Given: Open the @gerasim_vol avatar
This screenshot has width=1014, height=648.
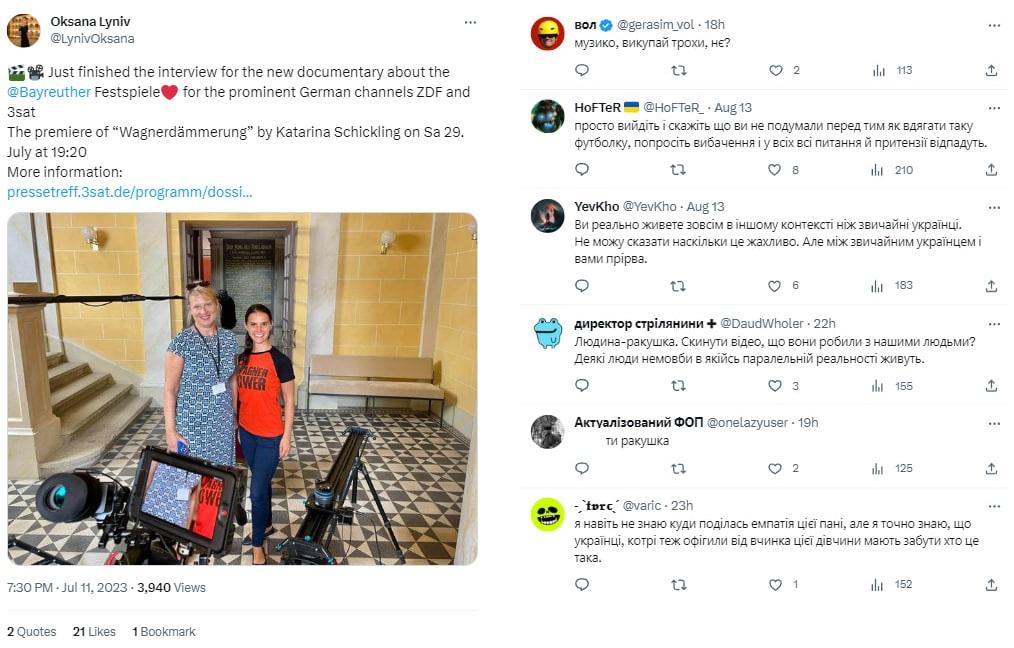Looking at the screenshot, I should [x=548, y=34].
